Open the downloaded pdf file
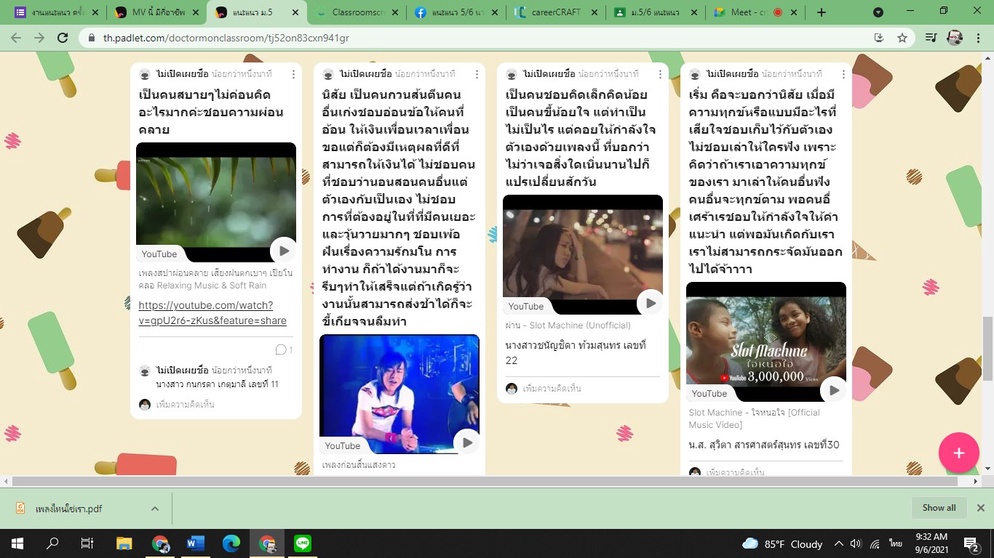 click(x=68, y=509)
